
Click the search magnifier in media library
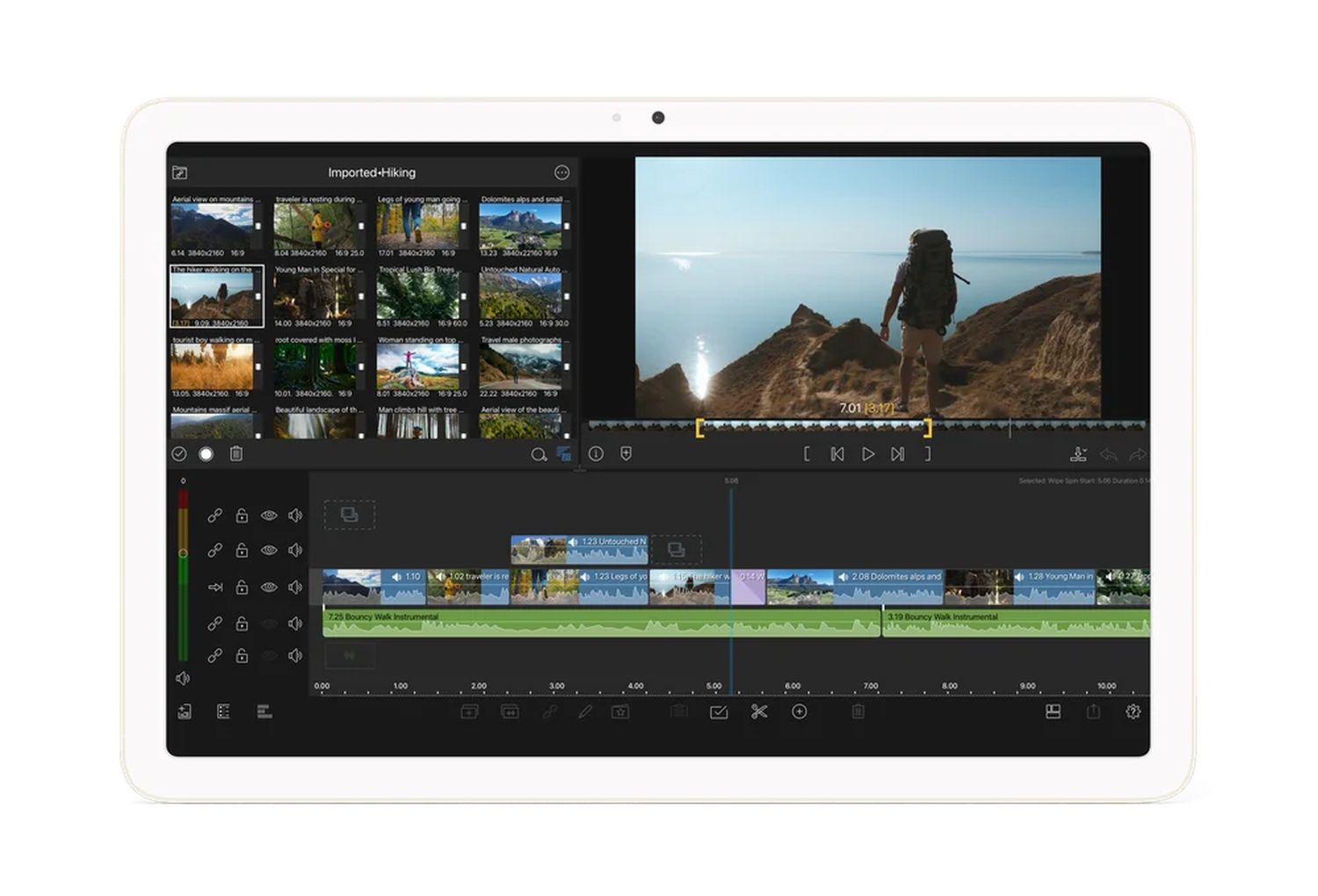[538, 454]
